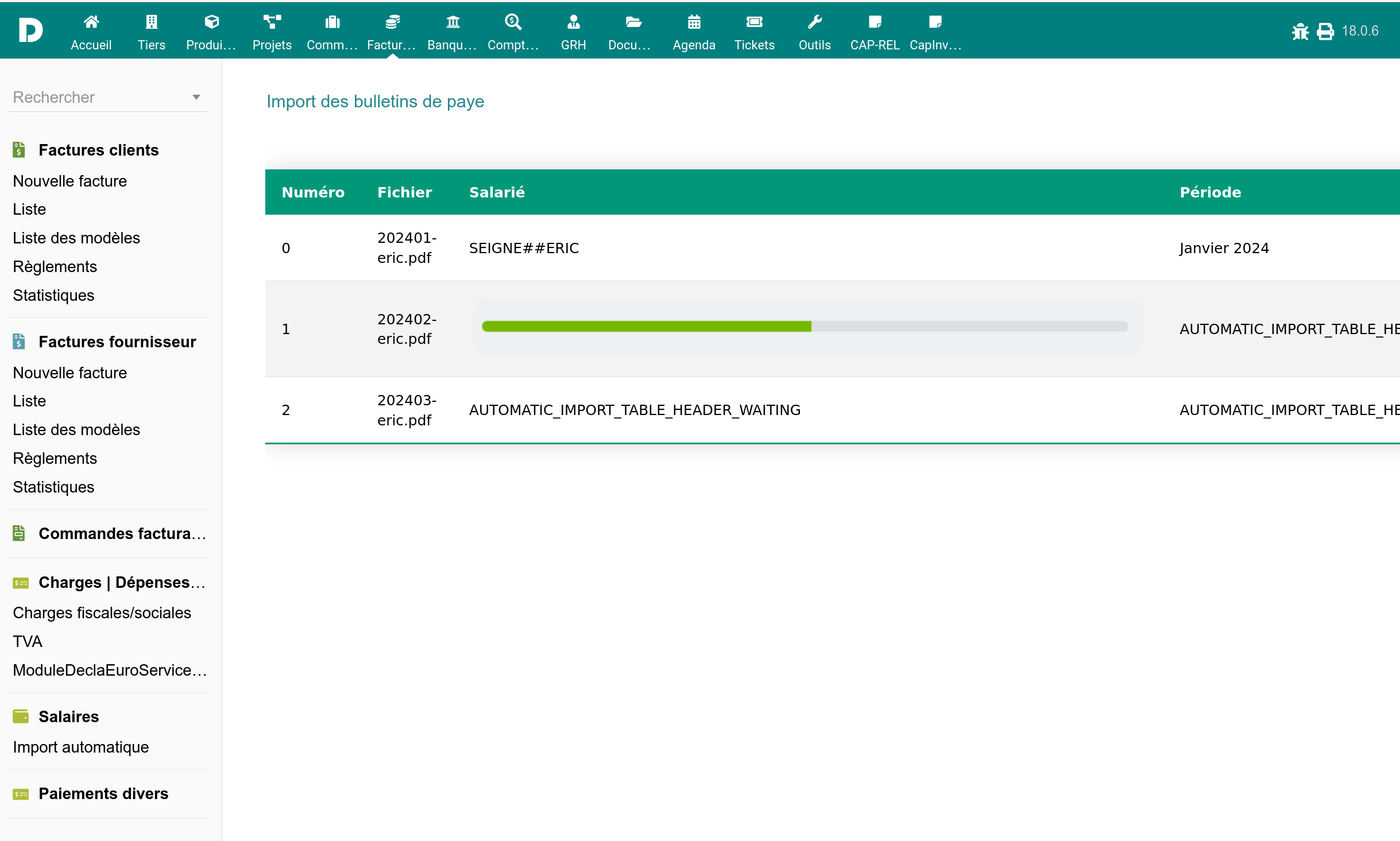Image resolution: width=1400 pixels, height=841 pixels.
Task: Click the printer icon
Action: point(1325,31)
